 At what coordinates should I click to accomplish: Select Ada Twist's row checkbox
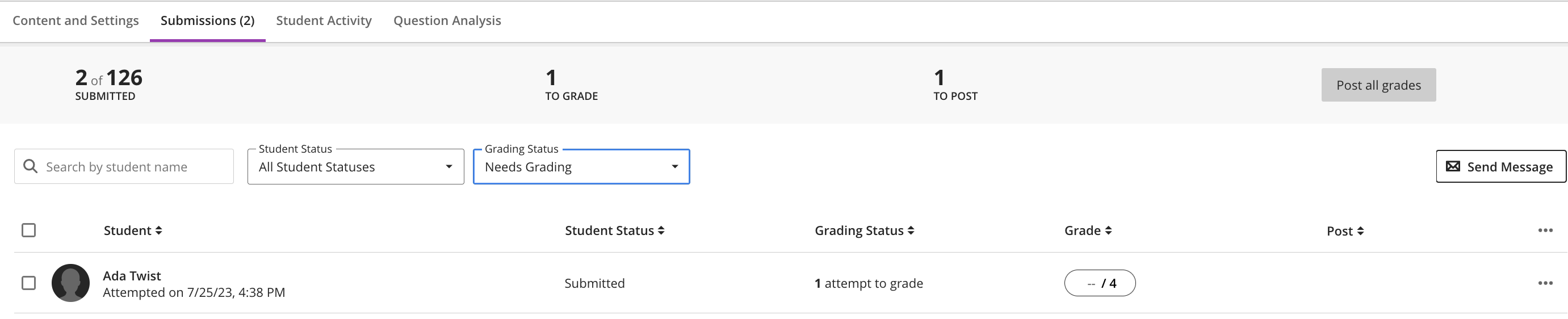coord(28,283)
